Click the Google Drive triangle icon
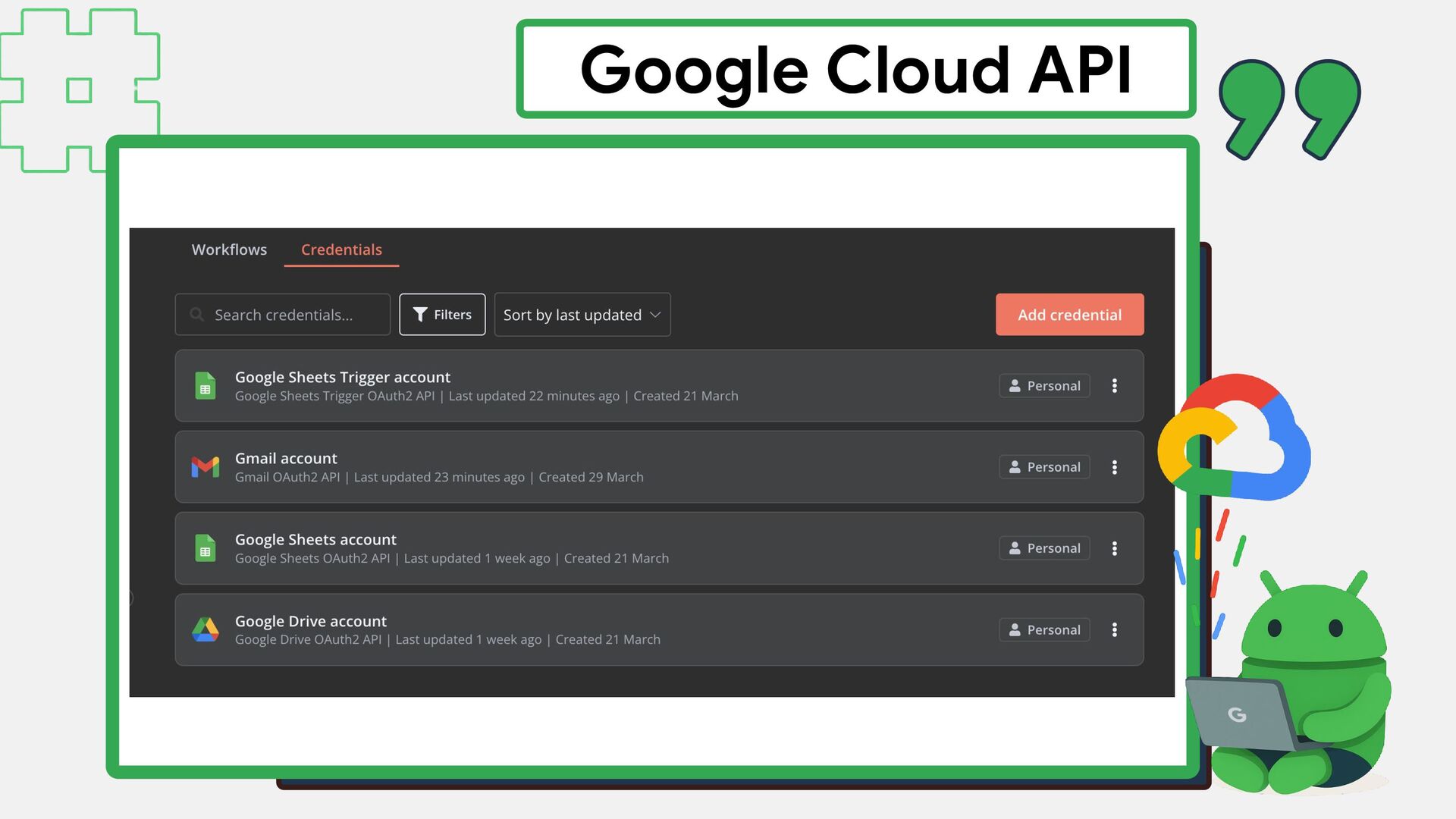The width and height of the screenshot is (1456, 819). point(205,629)
